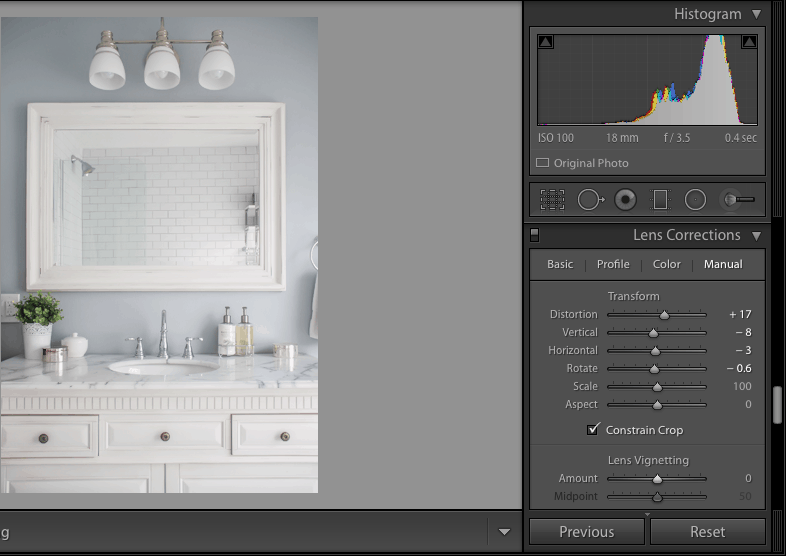The width and height of the screenshot is (786, 556).
Task: Click the 0.4 sec shutter readout
Action: [x=740, y=138]
